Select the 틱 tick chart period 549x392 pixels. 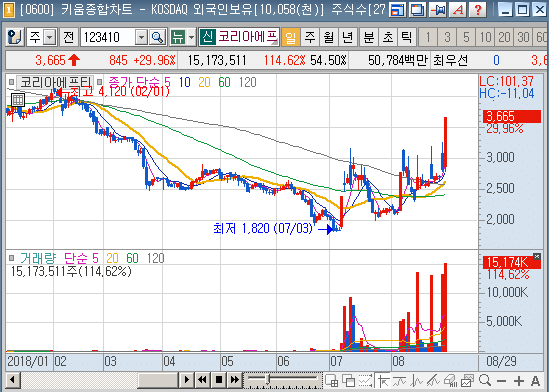[x=406, y=37]
